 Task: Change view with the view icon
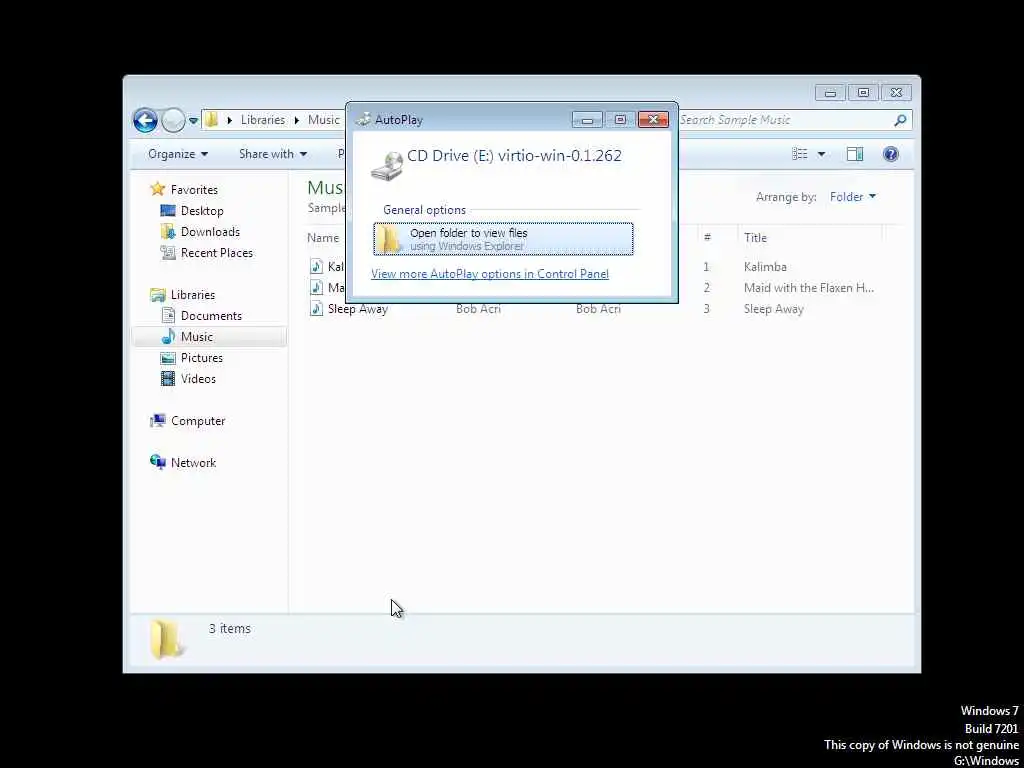[800, 154]
